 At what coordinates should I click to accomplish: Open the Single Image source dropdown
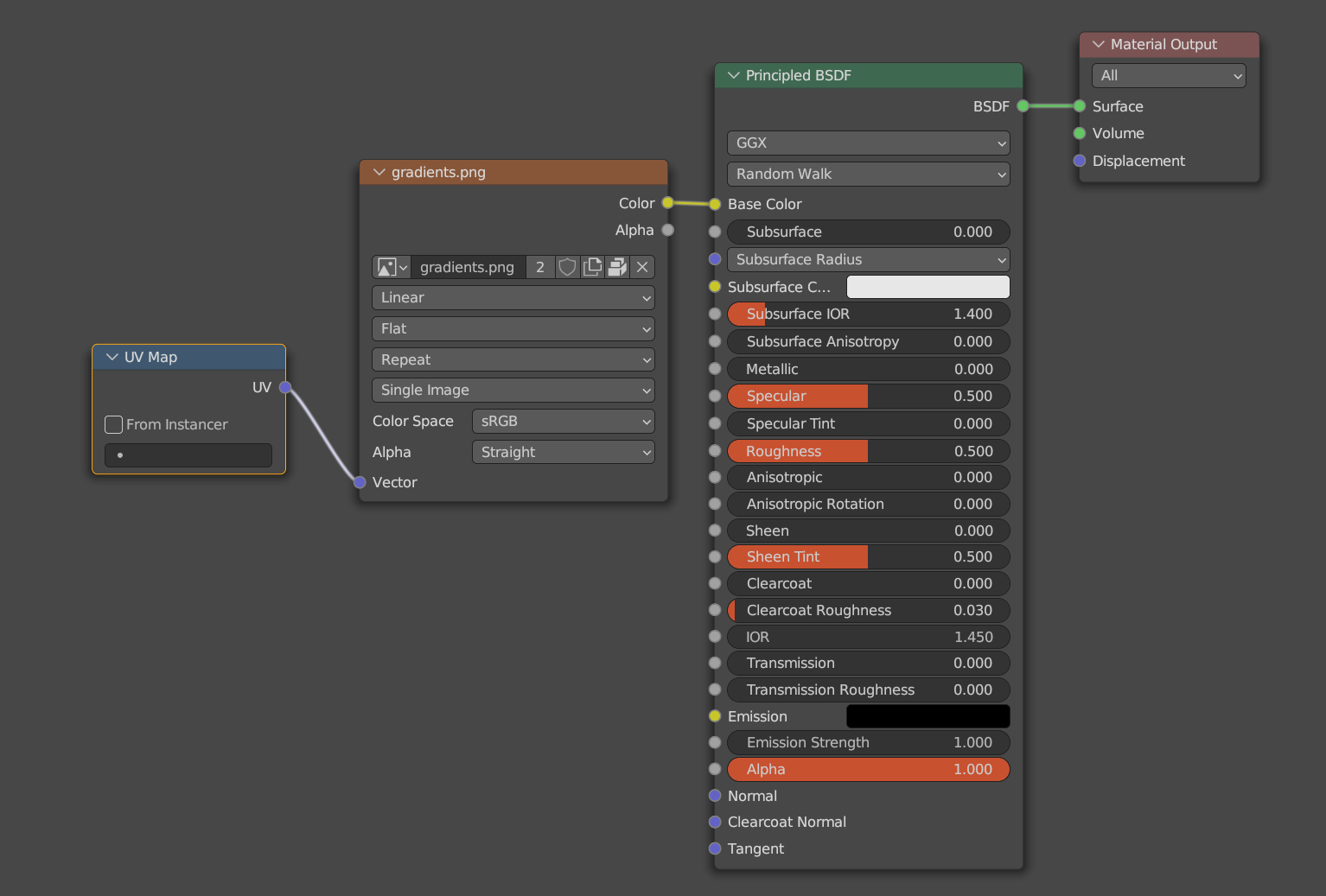pos(513,390)
